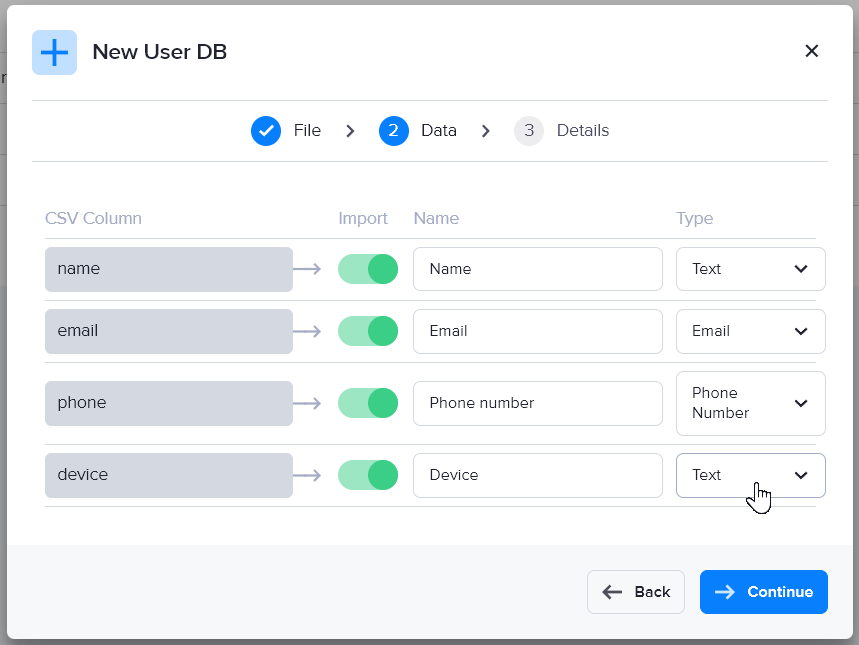Disable import toggle for name column
Image resolution: width=859 pixels, height=645 pixels.
pos(368,269)
